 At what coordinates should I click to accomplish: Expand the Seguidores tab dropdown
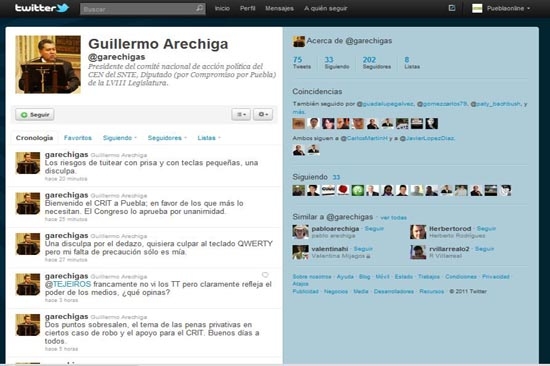[167, 138]
